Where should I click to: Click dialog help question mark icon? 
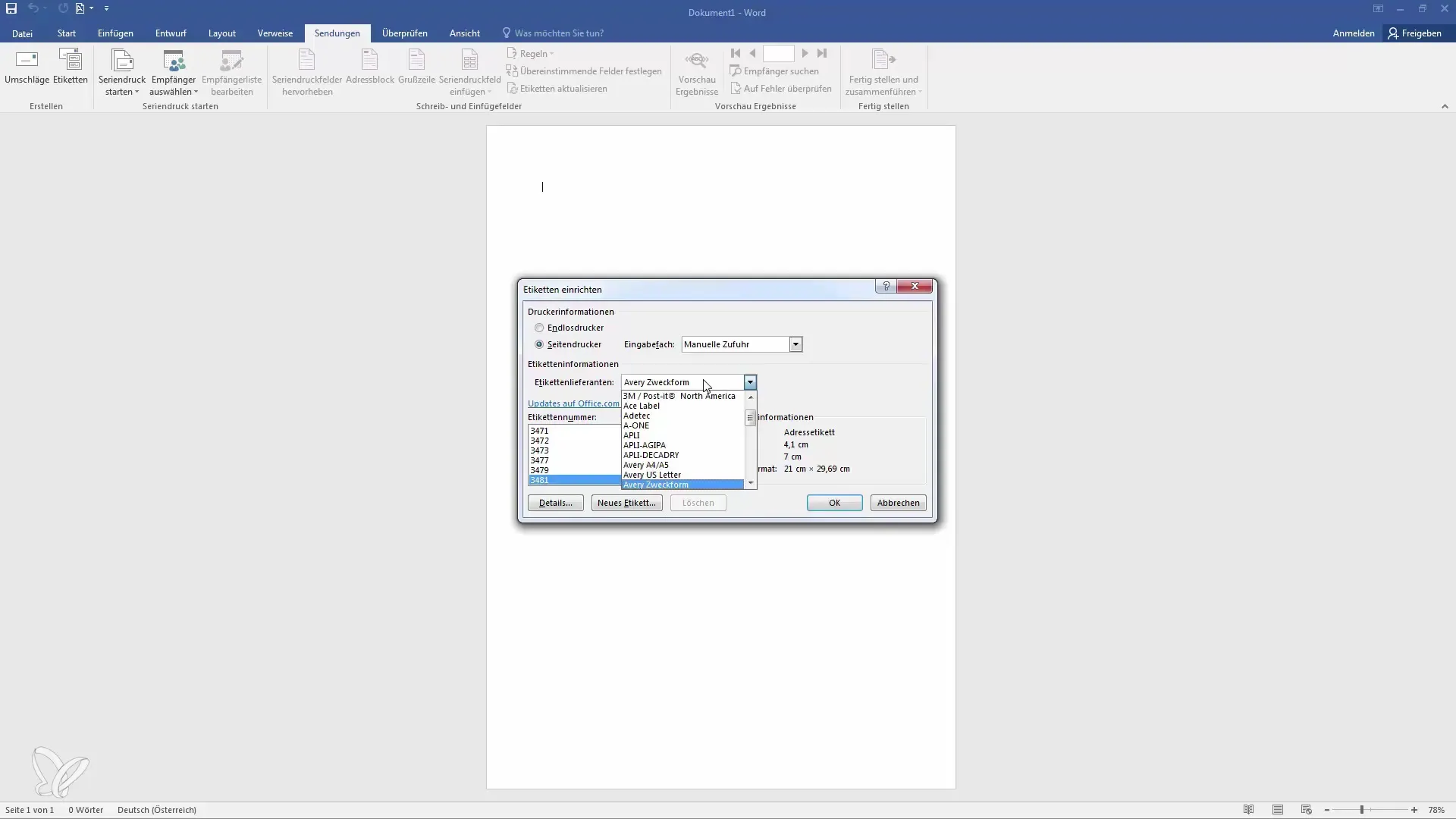tap(886, 286)
